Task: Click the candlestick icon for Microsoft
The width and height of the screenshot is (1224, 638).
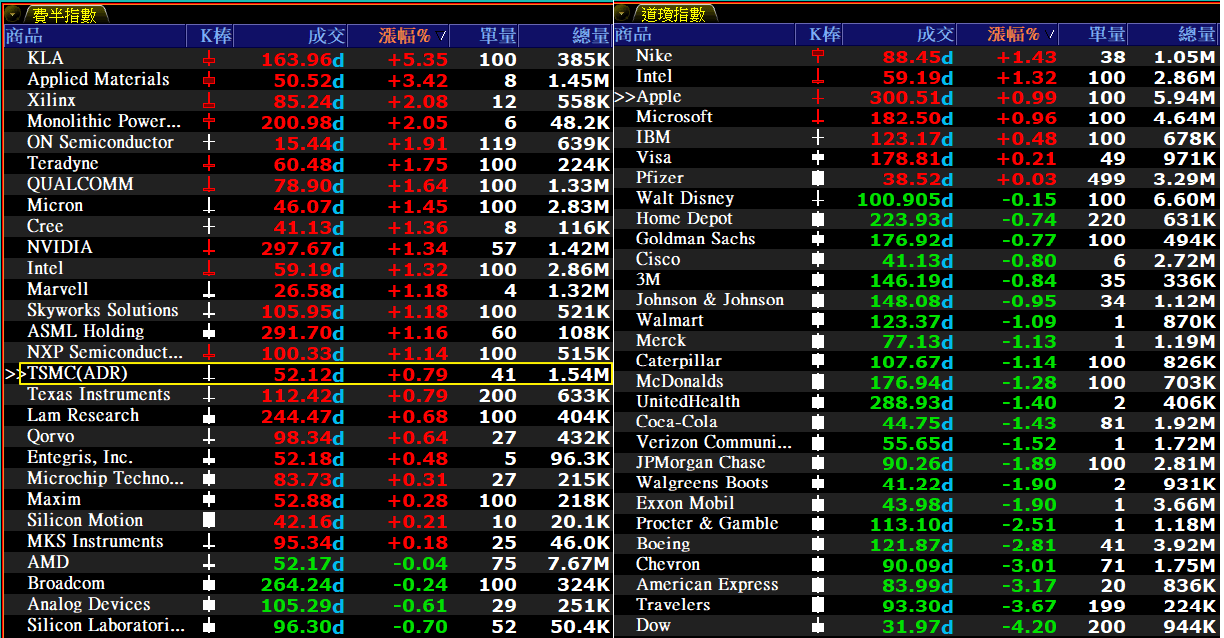Action: tap(818, 118)
